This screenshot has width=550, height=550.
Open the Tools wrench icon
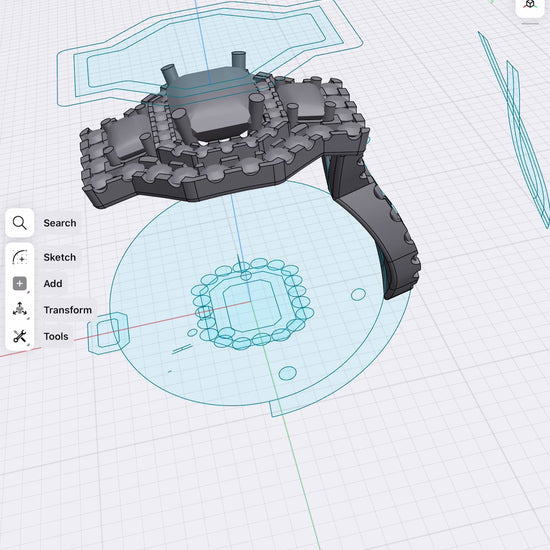(x=20, y=336)
